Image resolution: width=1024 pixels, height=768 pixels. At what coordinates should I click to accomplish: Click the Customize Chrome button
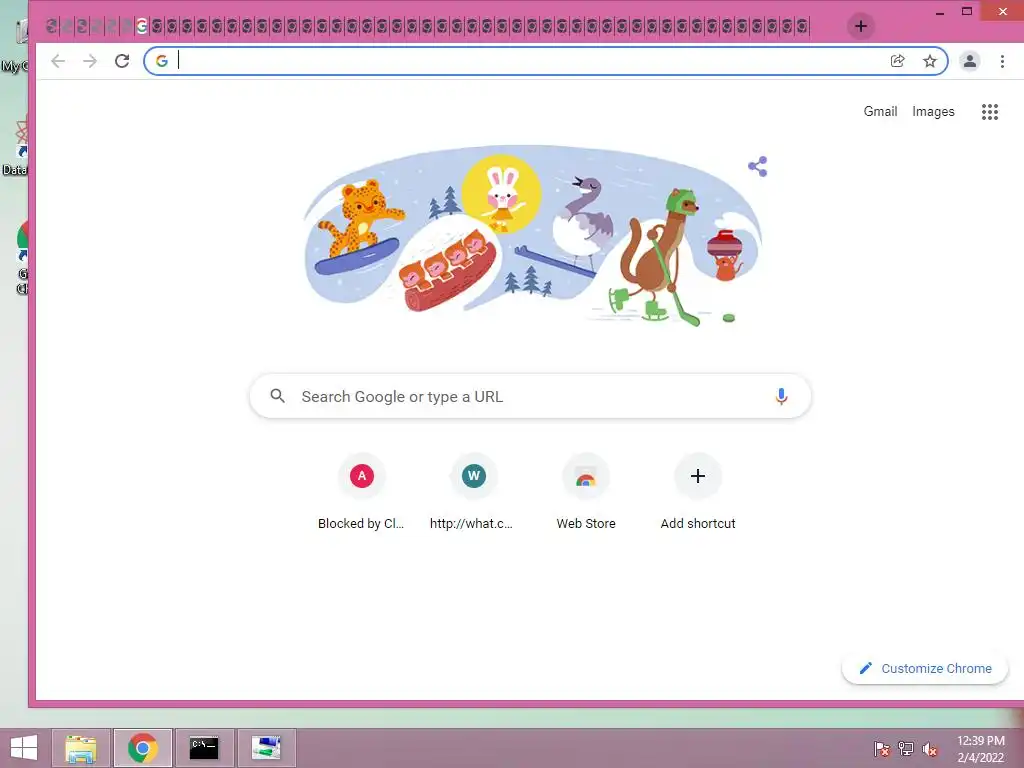click(925, 669)
